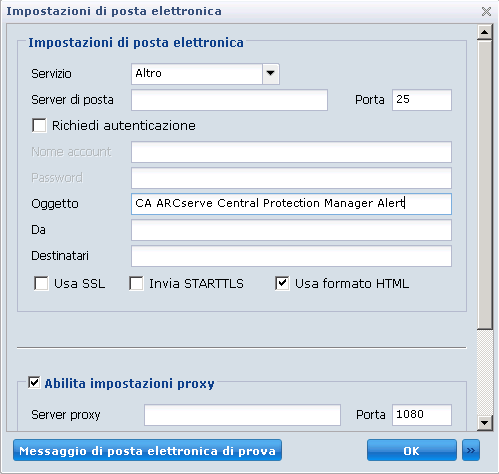
Task: Click the Server proxy input field
Action: [x=242, y=415]
